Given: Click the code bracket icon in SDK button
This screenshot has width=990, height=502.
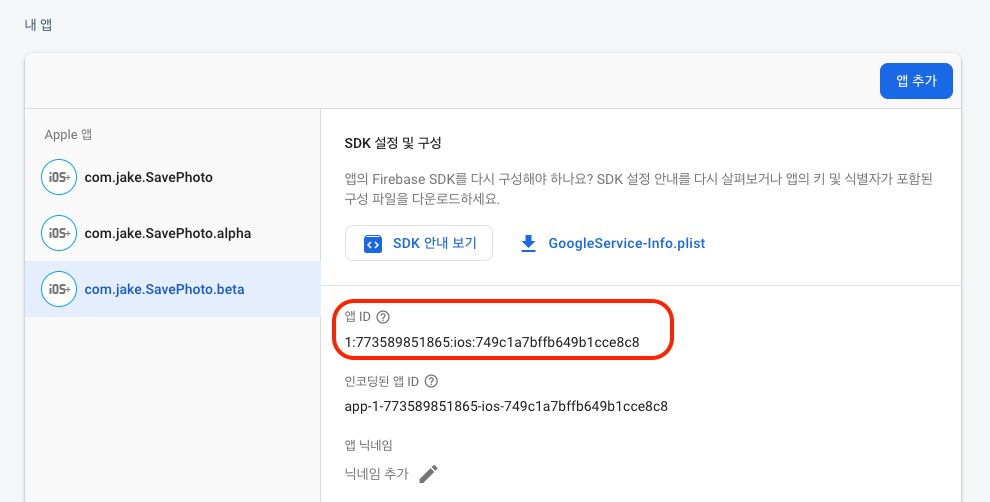Looking at the screenshot, I should (373, 244).
